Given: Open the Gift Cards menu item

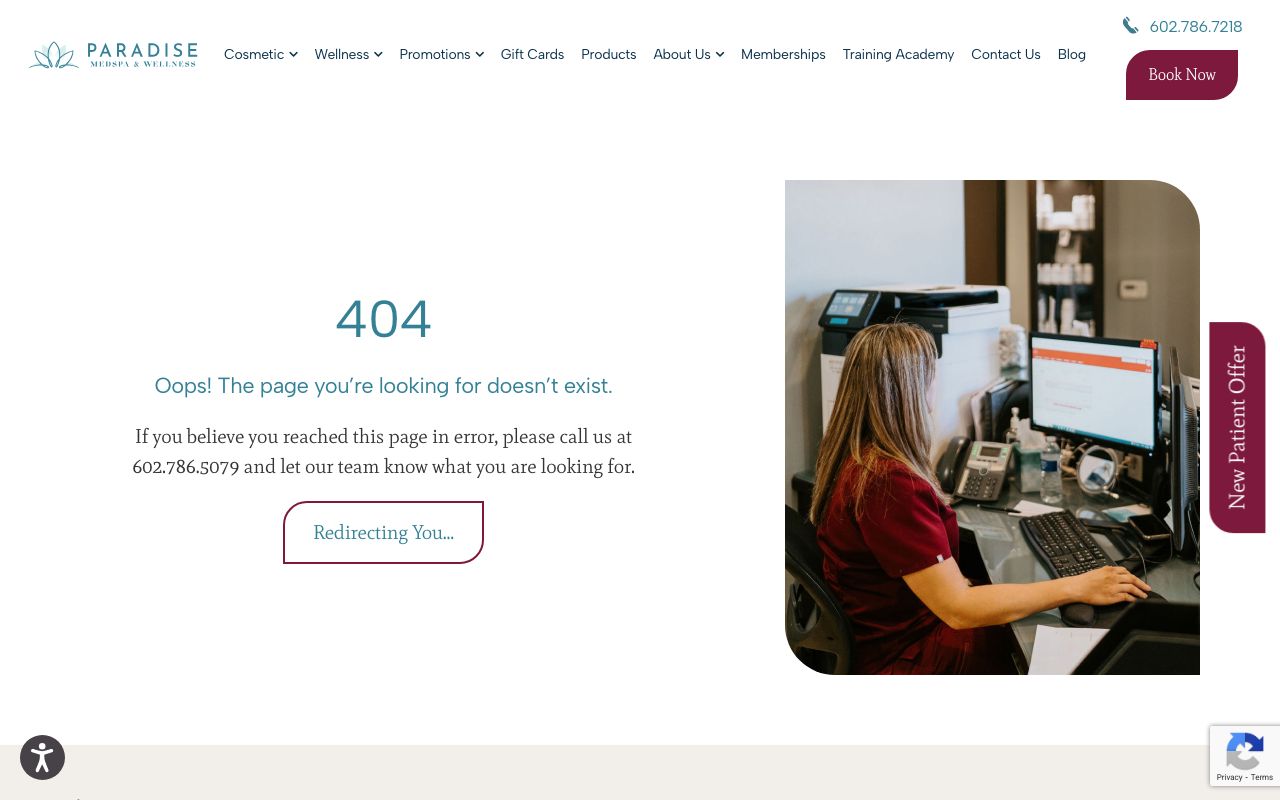Looking at the screenshot, I should 532,54.
